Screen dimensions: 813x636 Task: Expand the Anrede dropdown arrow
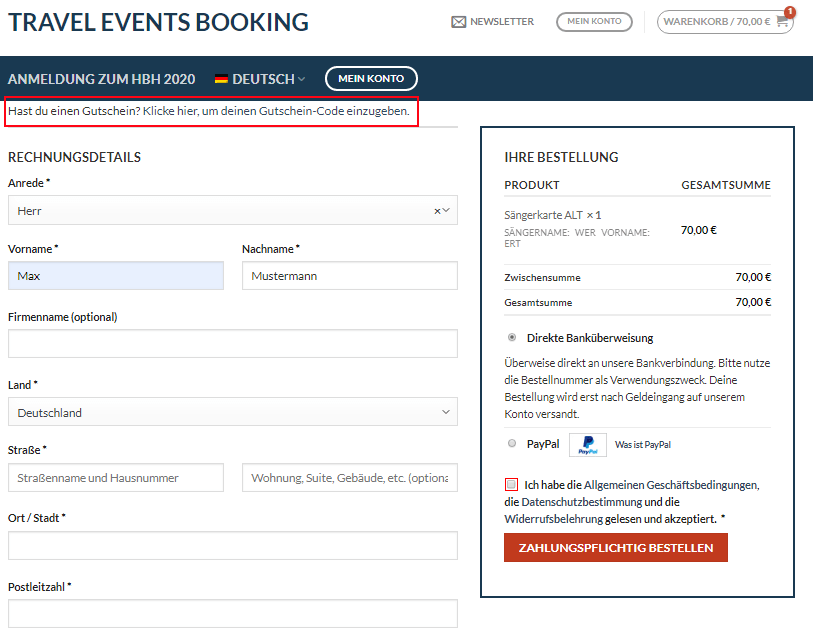point(446,210)
